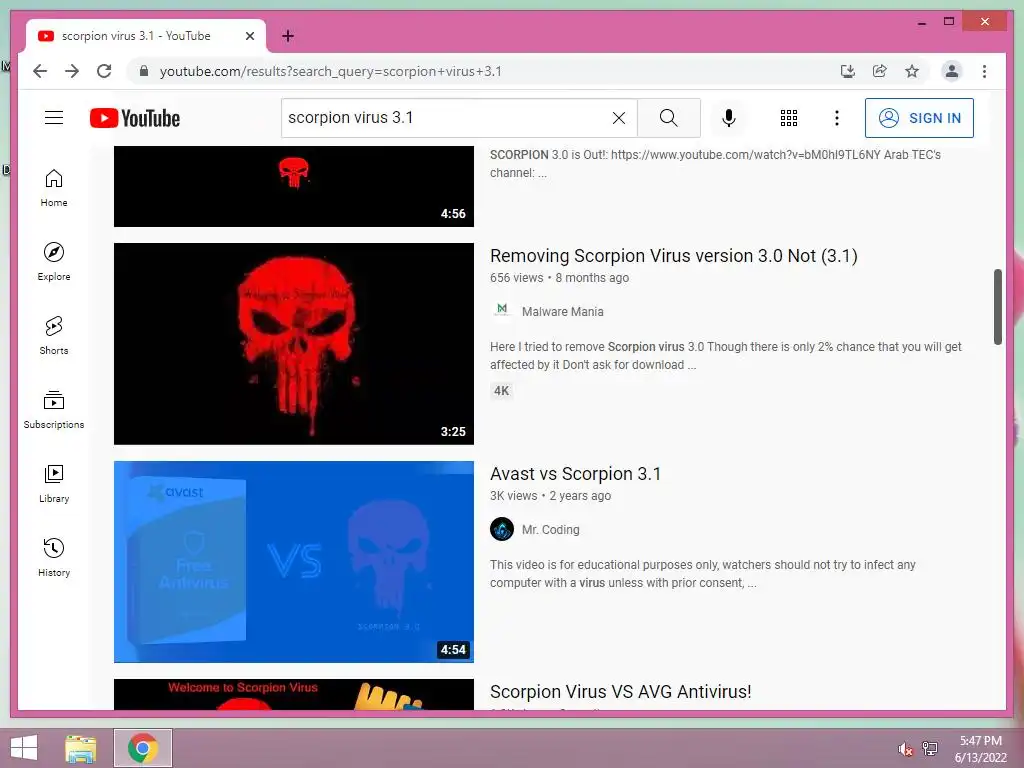Click '3K views • 2 years ago' text
1024x768 pixels.
(551, 496)
